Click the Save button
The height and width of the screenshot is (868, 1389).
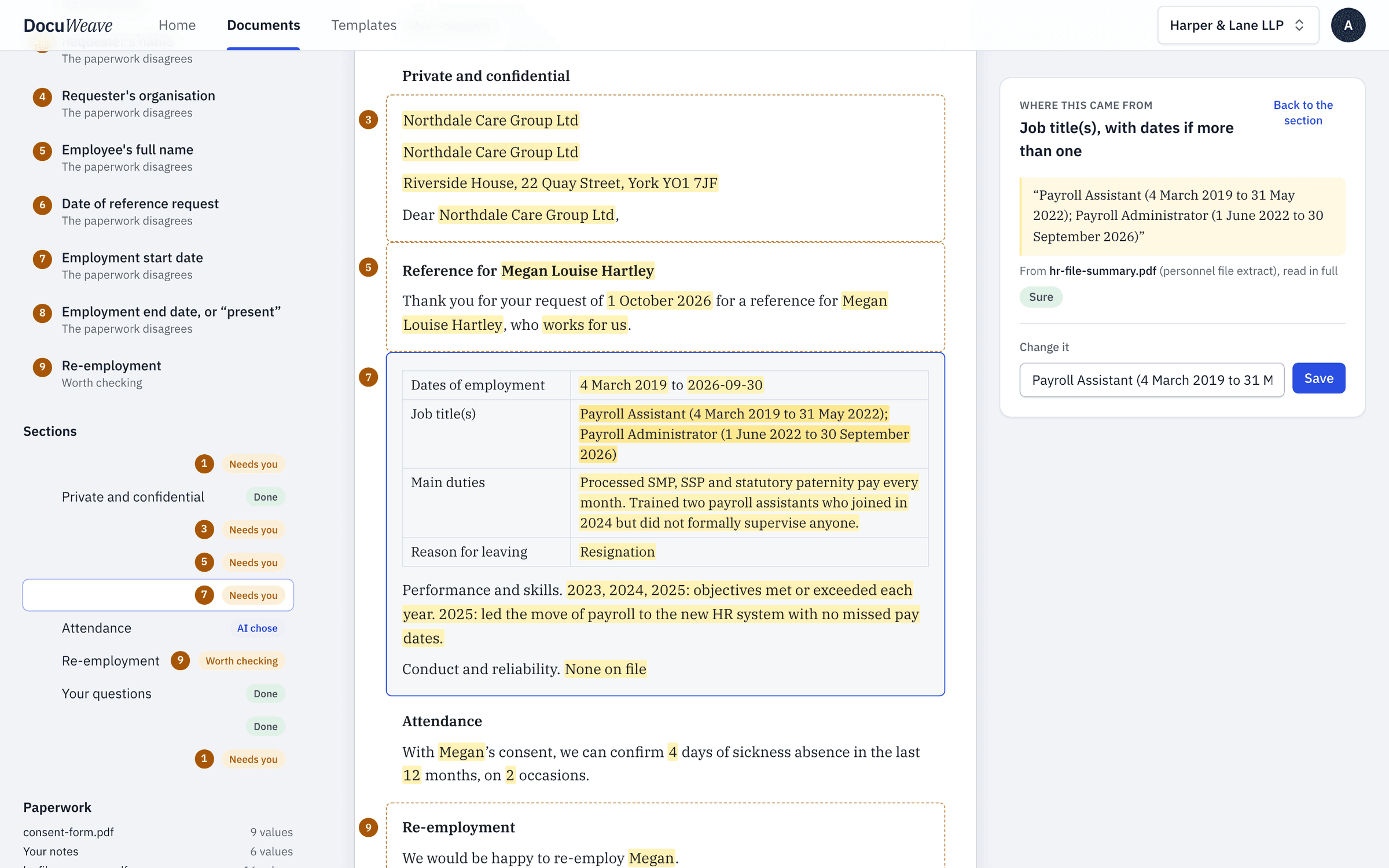point(1318,378)
